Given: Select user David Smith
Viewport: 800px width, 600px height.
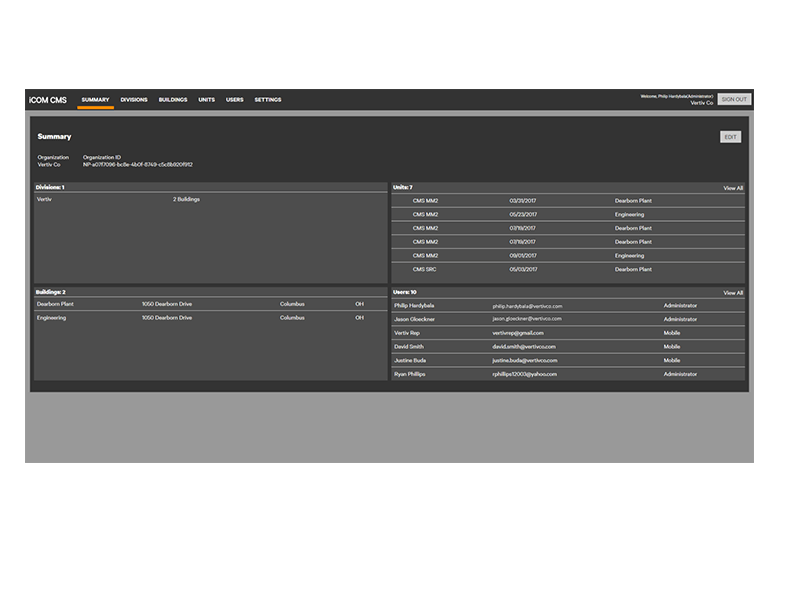Looking at the screenshot, I should pos(568,347).
